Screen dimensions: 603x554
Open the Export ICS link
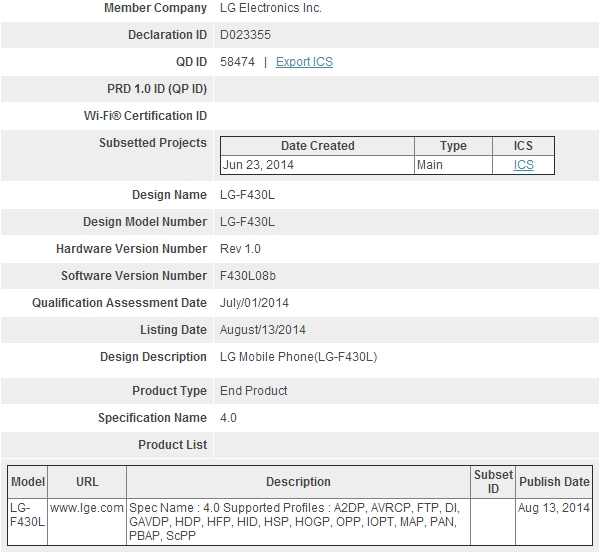coord(304,62)
